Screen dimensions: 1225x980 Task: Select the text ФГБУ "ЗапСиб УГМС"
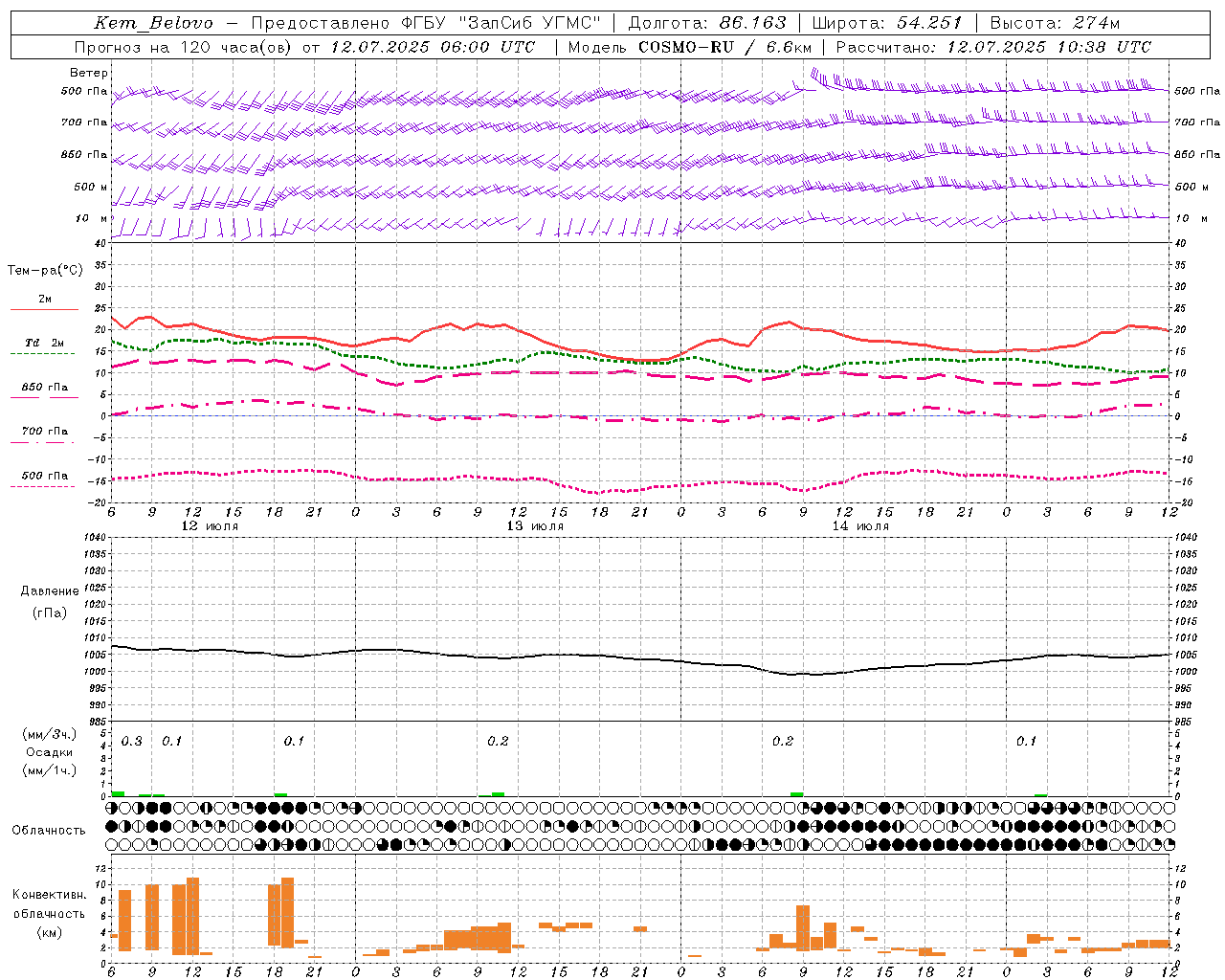coord(502,23)
